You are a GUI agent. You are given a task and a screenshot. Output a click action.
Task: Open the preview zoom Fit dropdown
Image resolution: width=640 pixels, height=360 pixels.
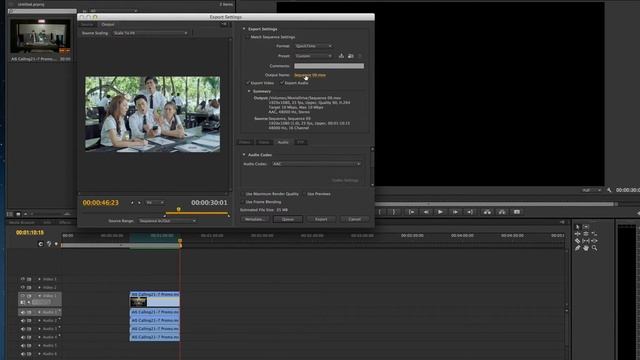point(155,202)
